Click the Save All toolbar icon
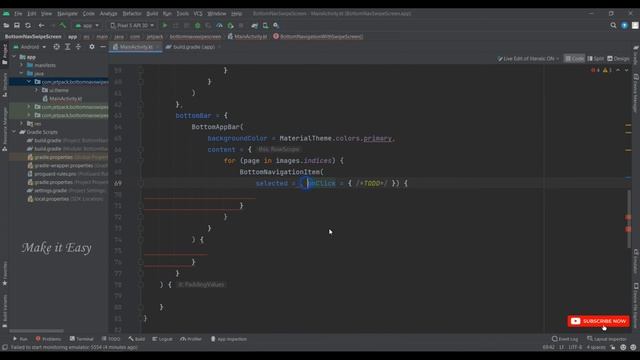640x360 pixels. (17, 25)
